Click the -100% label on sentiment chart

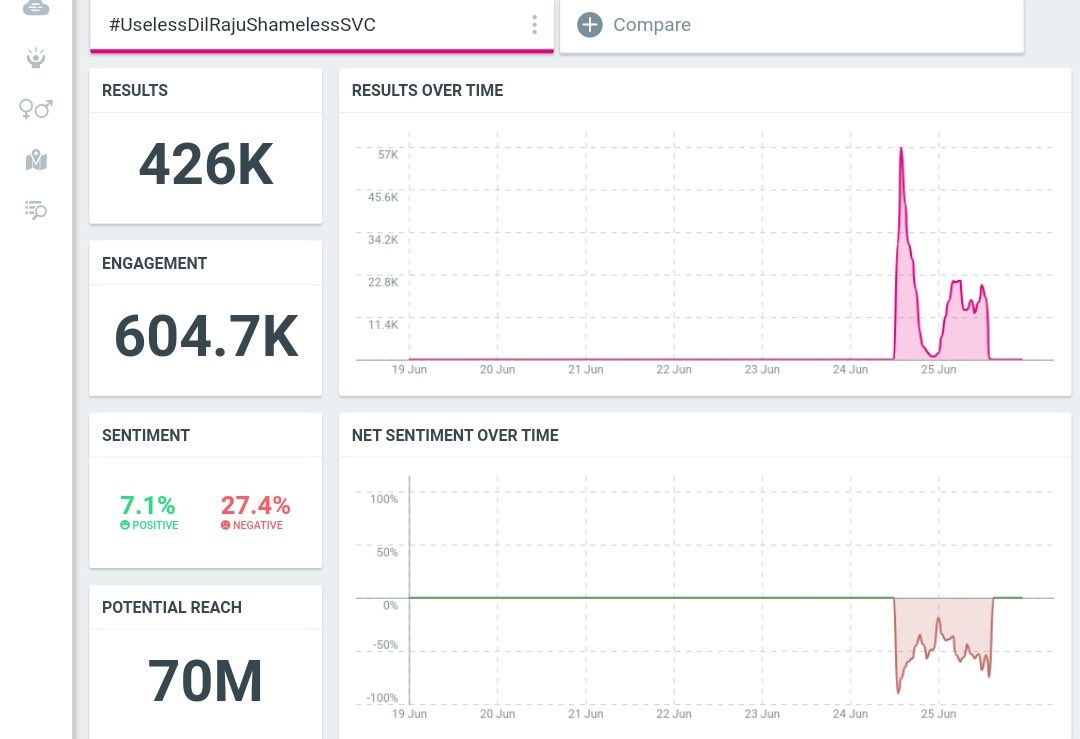click(382, 698)
